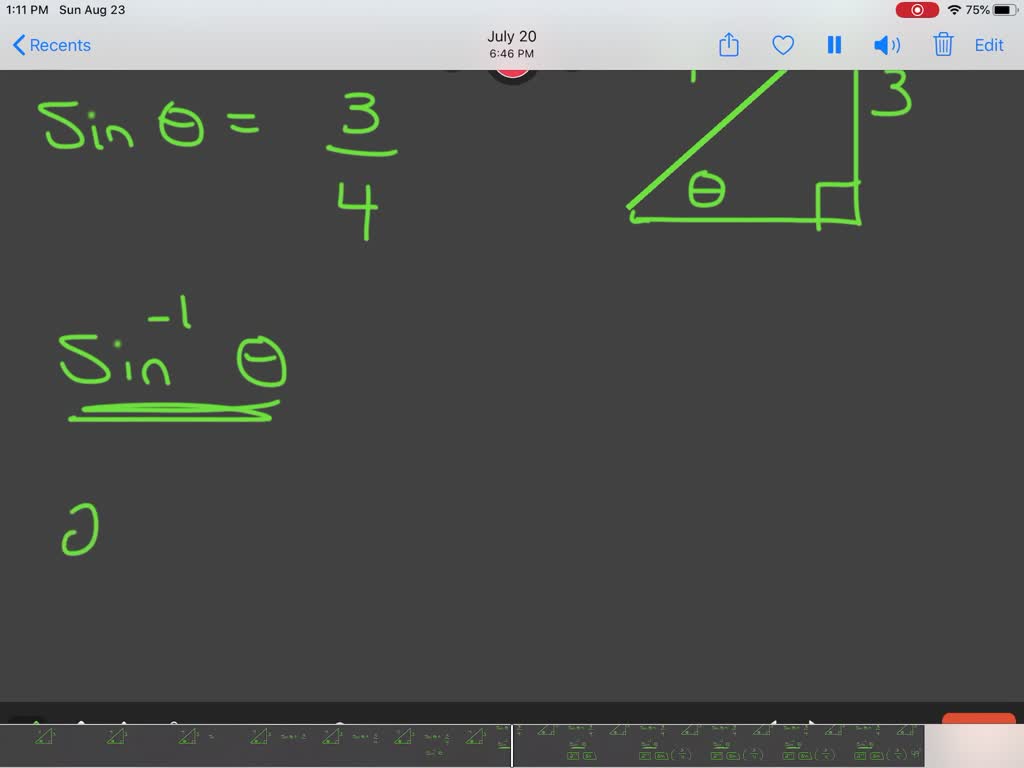Tap the Wi-Fi icon in status bar
The image size is (1024, 768).
point(957,9)
